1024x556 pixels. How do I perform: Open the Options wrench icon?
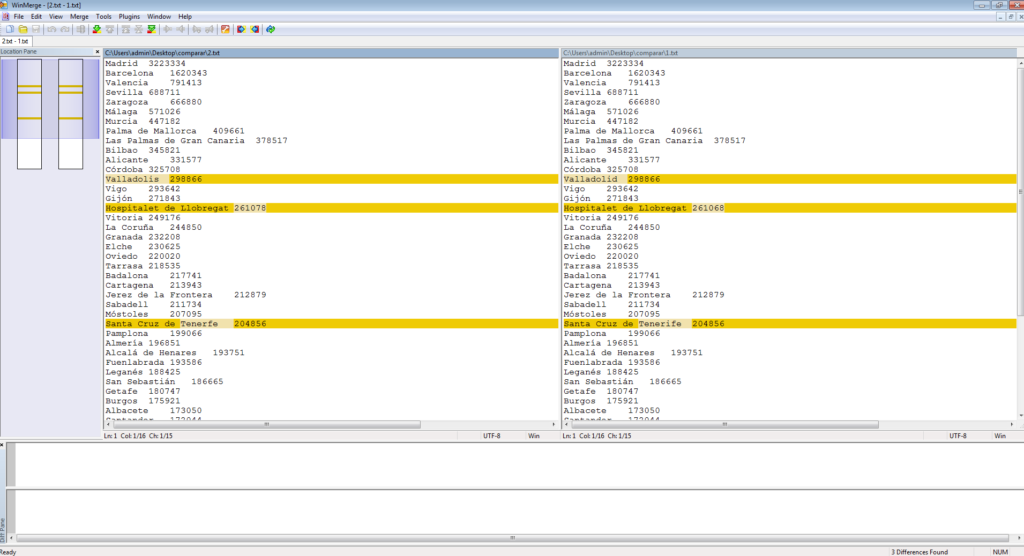pyautogui.click(x=225, y=29)
